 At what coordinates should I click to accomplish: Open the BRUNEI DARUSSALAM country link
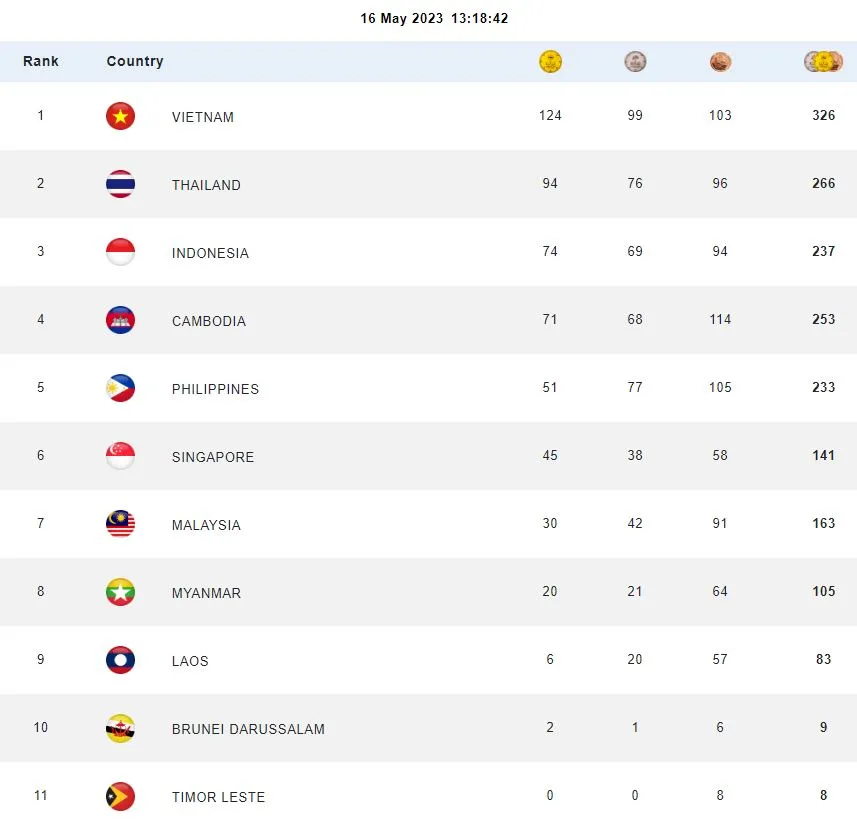point(248,729)
